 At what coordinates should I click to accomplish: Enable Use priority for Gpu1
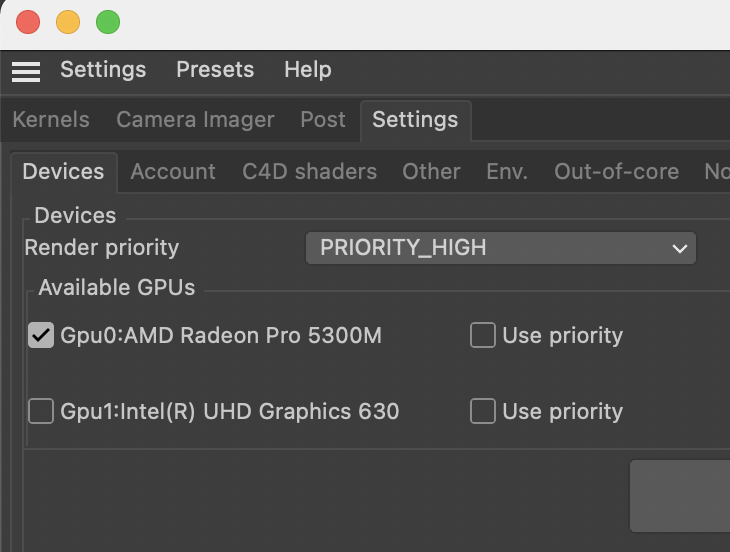(x=482, y=411)
